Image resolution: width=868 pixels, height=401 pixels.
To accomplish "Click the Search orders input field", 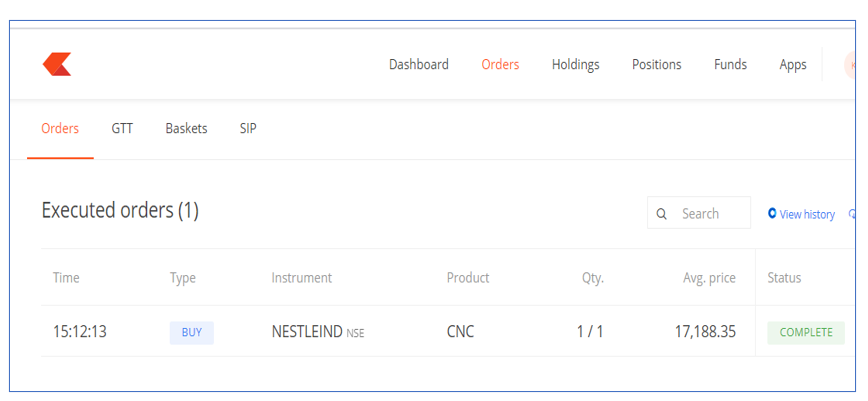I will point(699,213).
